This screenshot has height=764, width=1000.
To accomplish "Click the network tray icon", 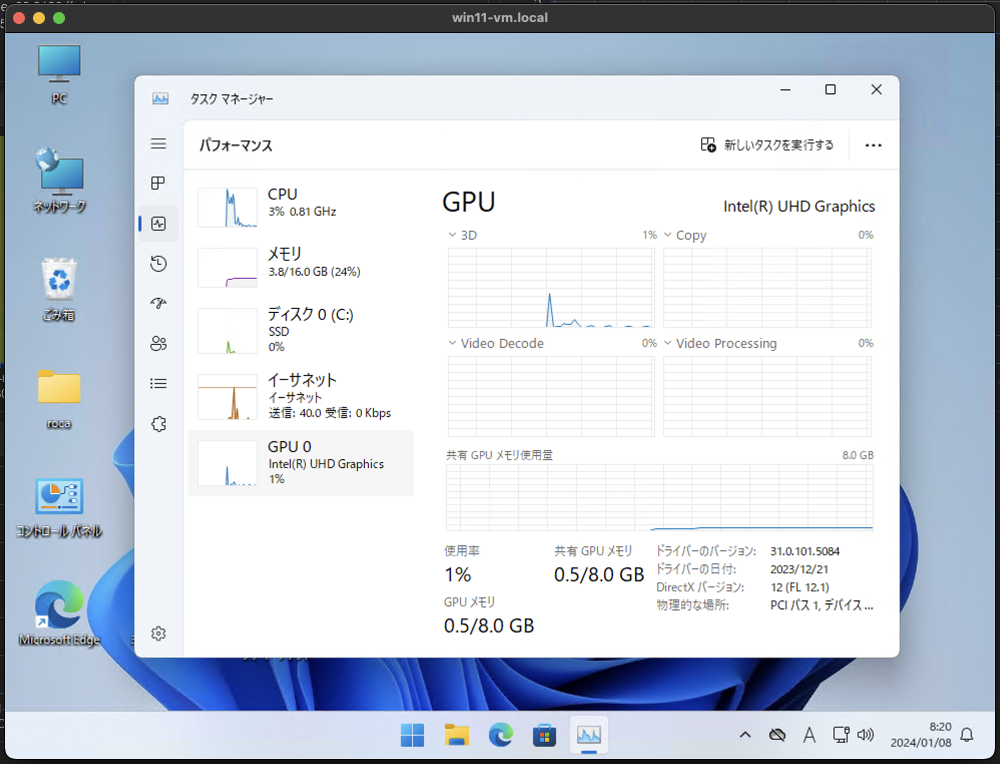I will pyautogui.click(x=841, y=735).
